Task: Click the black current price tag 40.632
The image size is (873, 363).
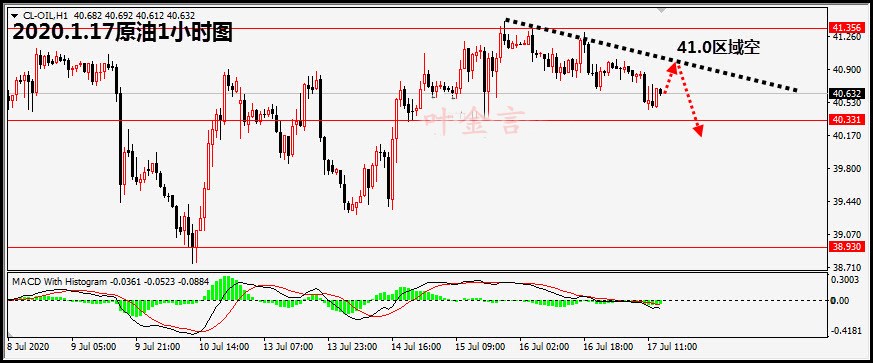Action: pos(846,94)
